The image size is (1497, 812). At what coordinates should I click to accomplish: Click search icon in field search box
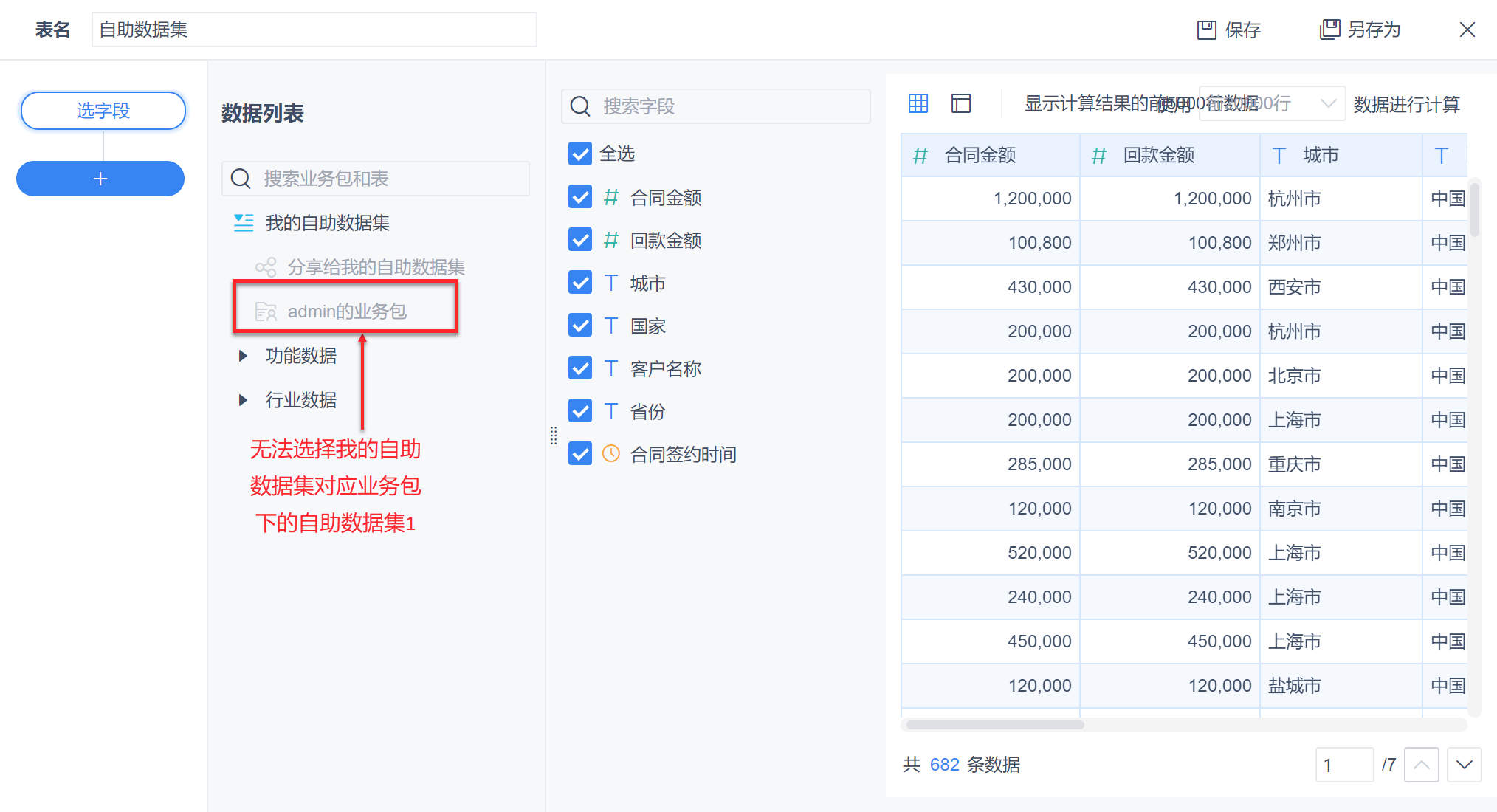(581, 106)
